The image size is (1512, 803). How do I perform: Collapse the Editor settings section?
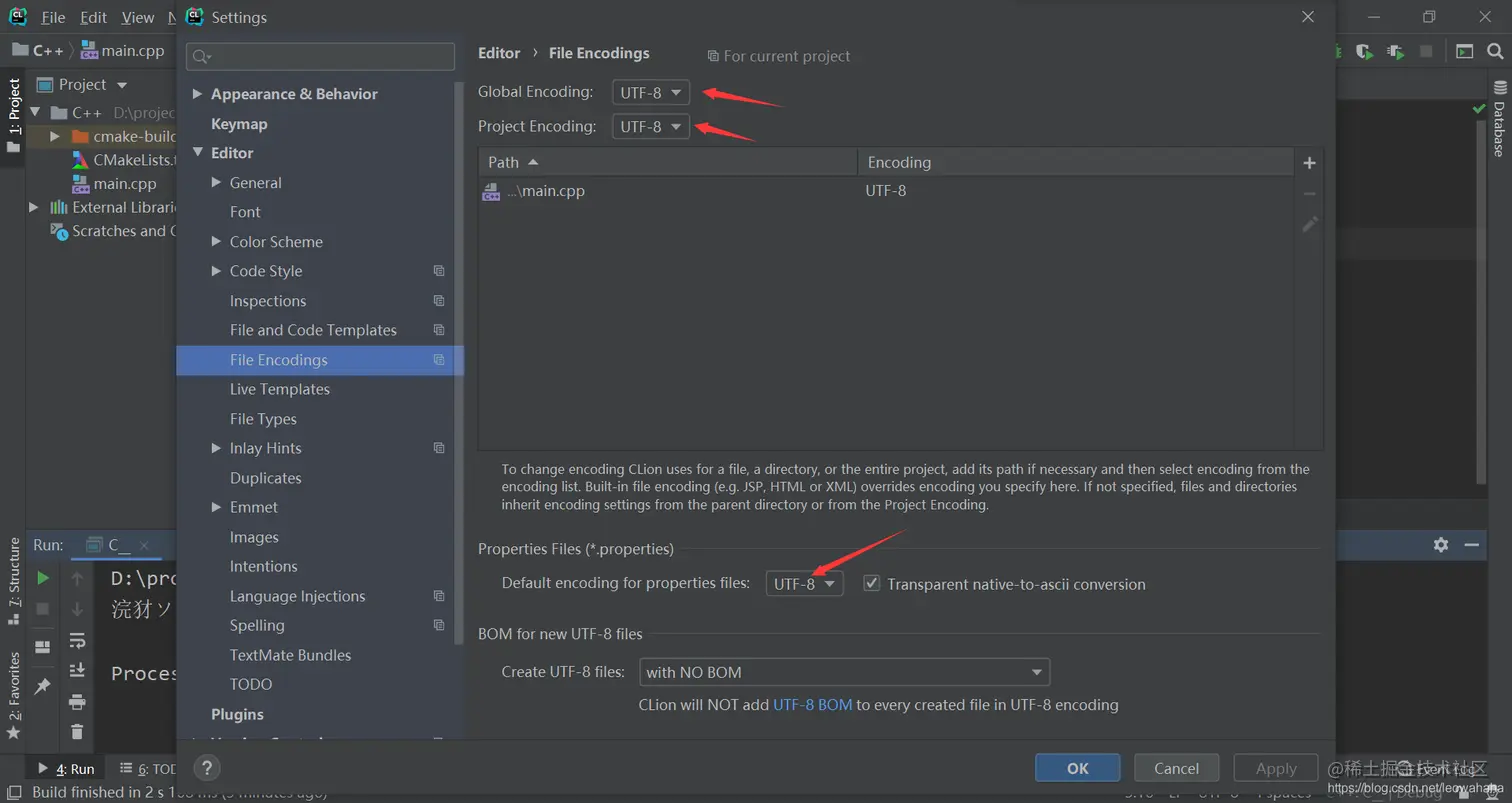pos(197,153)
